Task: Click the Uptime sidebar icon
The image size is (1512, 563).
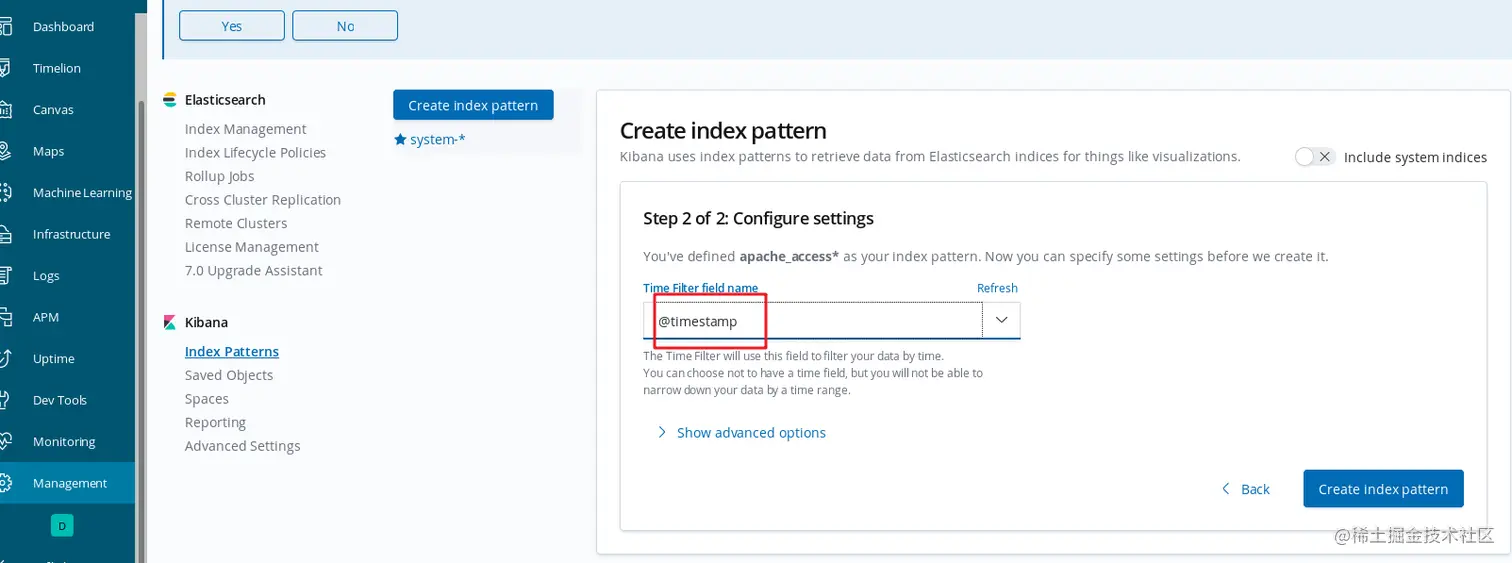Action: click(x=5, y=358)
